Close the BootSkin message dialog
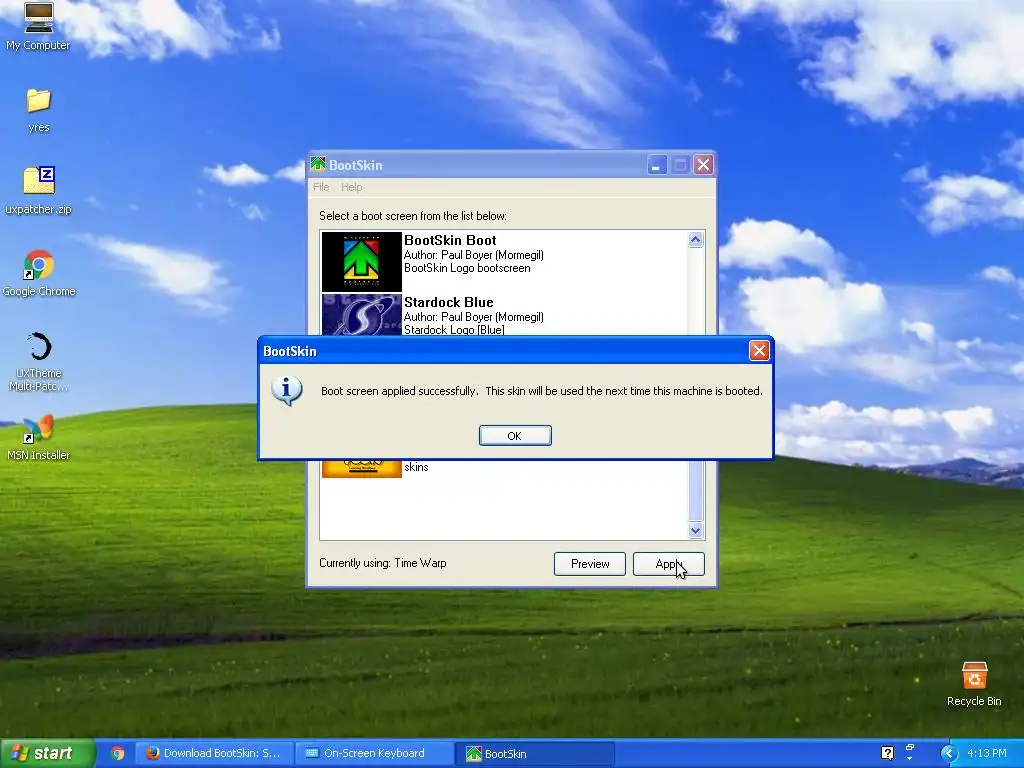Image resolution: width=1024 pixels, height=768 pixels. coord(759,351)
